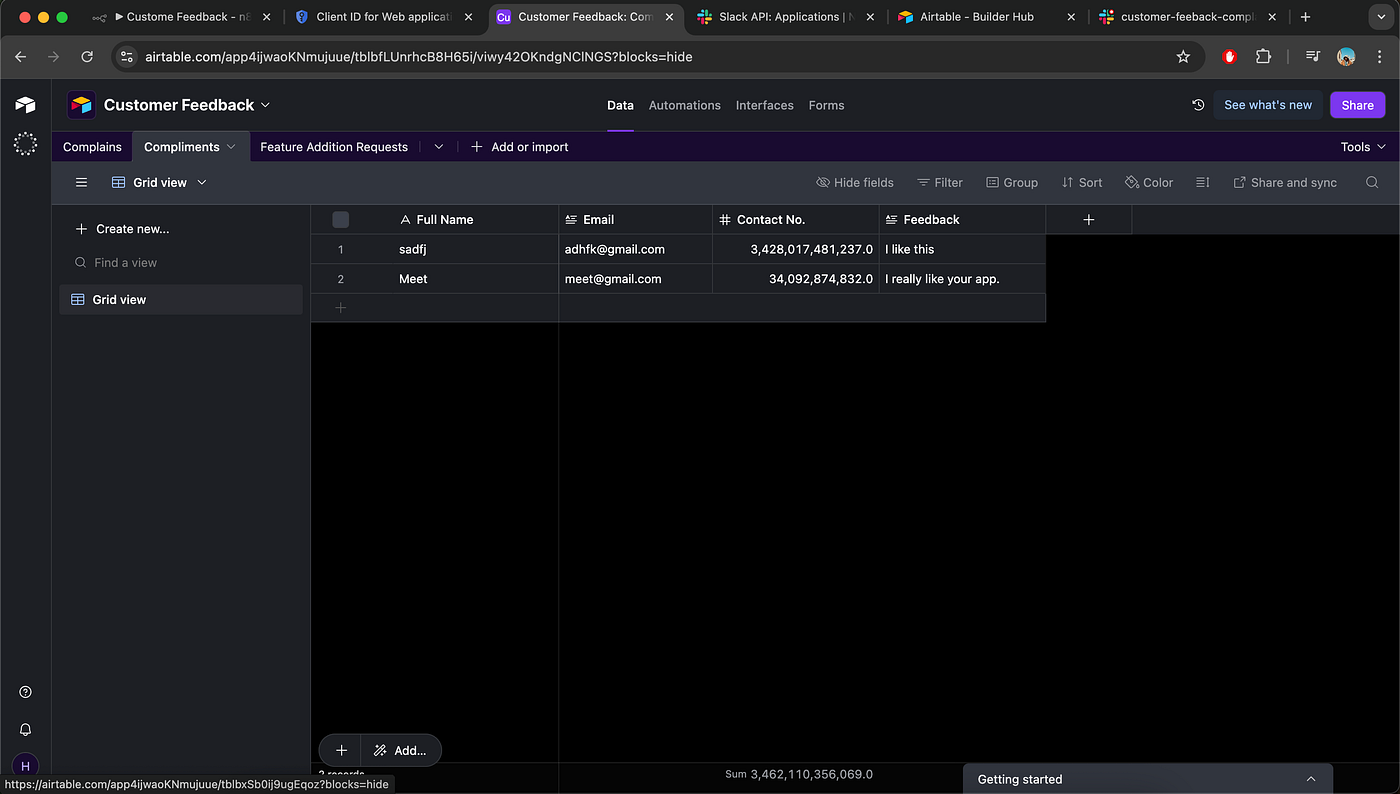The image size is (1400, 794).
Task: Open the account avatar labeled H
Action: 25,766
